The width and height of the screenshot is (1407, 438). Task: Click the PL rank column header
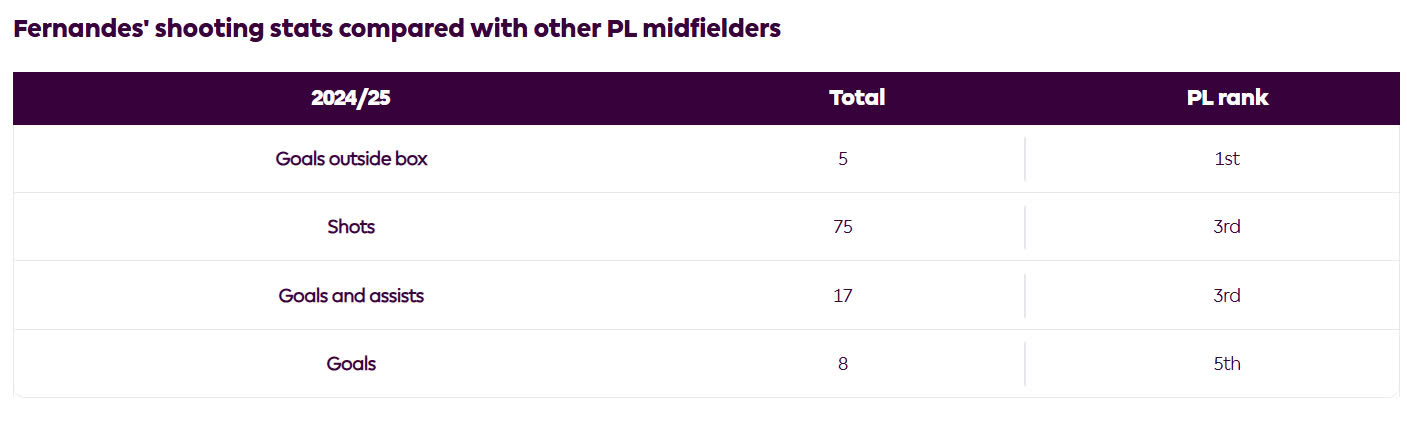[x=1227, y=98]
